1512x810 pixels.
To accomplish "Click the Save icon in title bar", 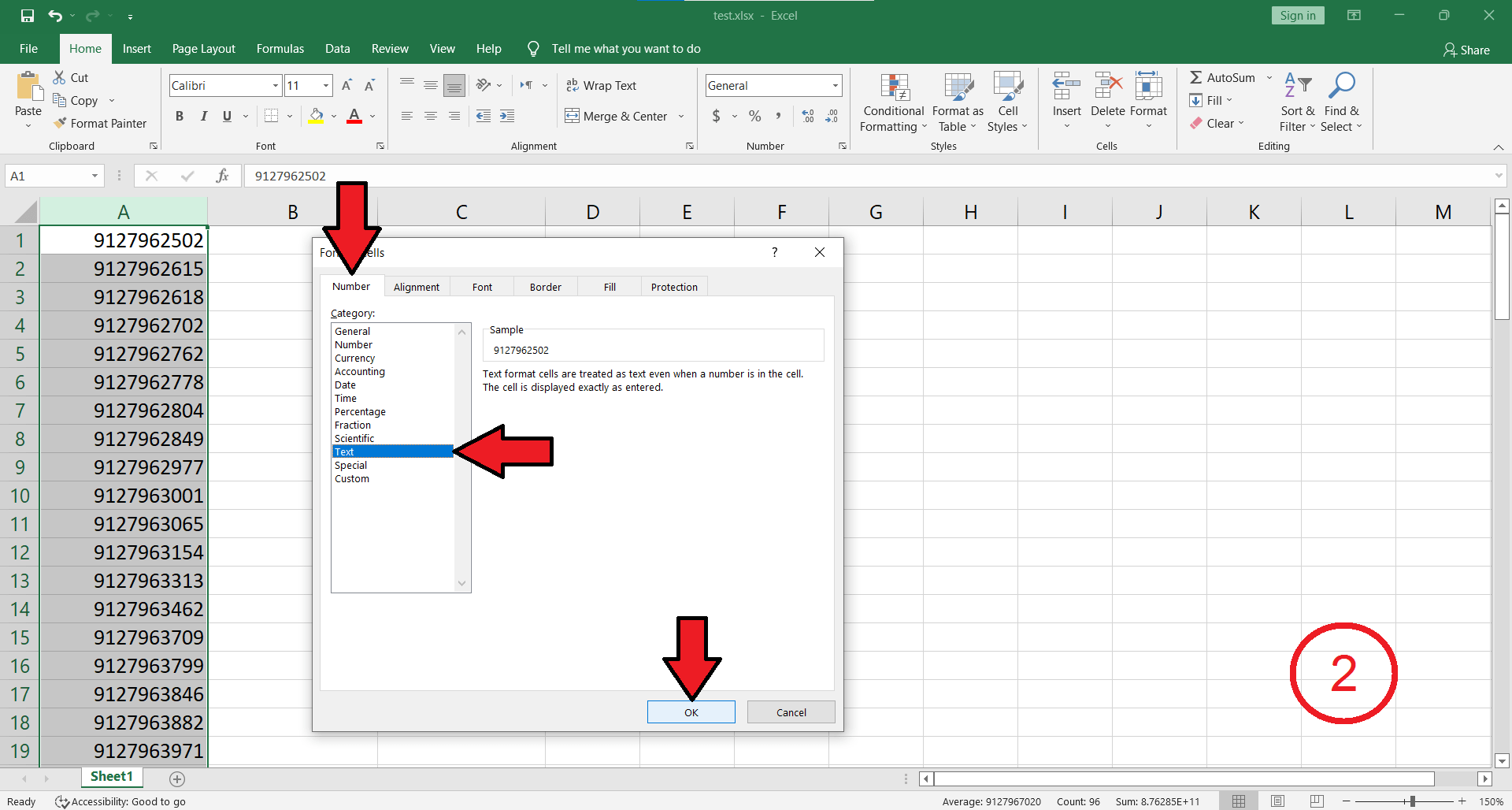I will point(28,16).
